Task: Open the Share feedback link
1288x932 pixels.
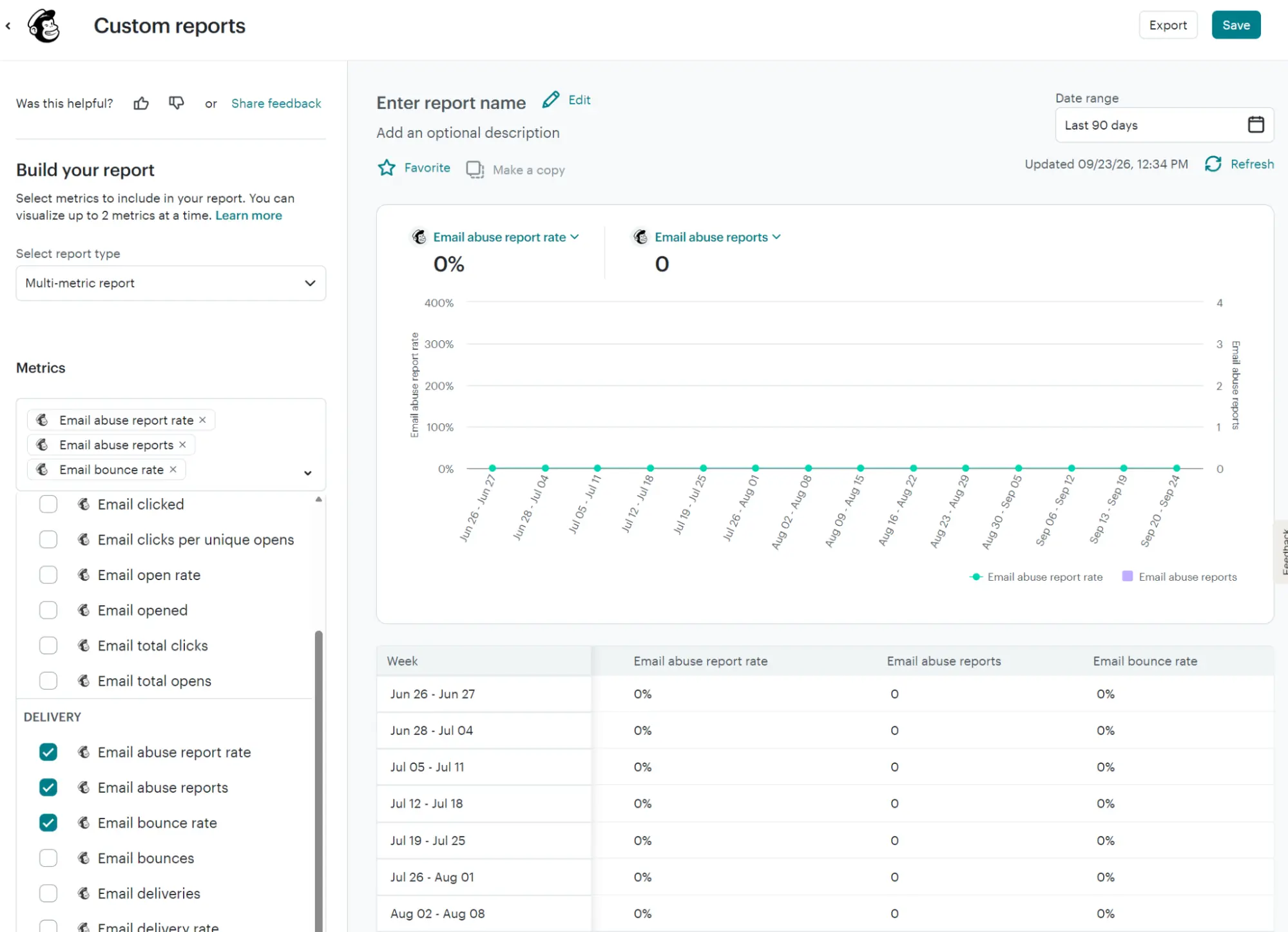Action: [x=276, y=103]
